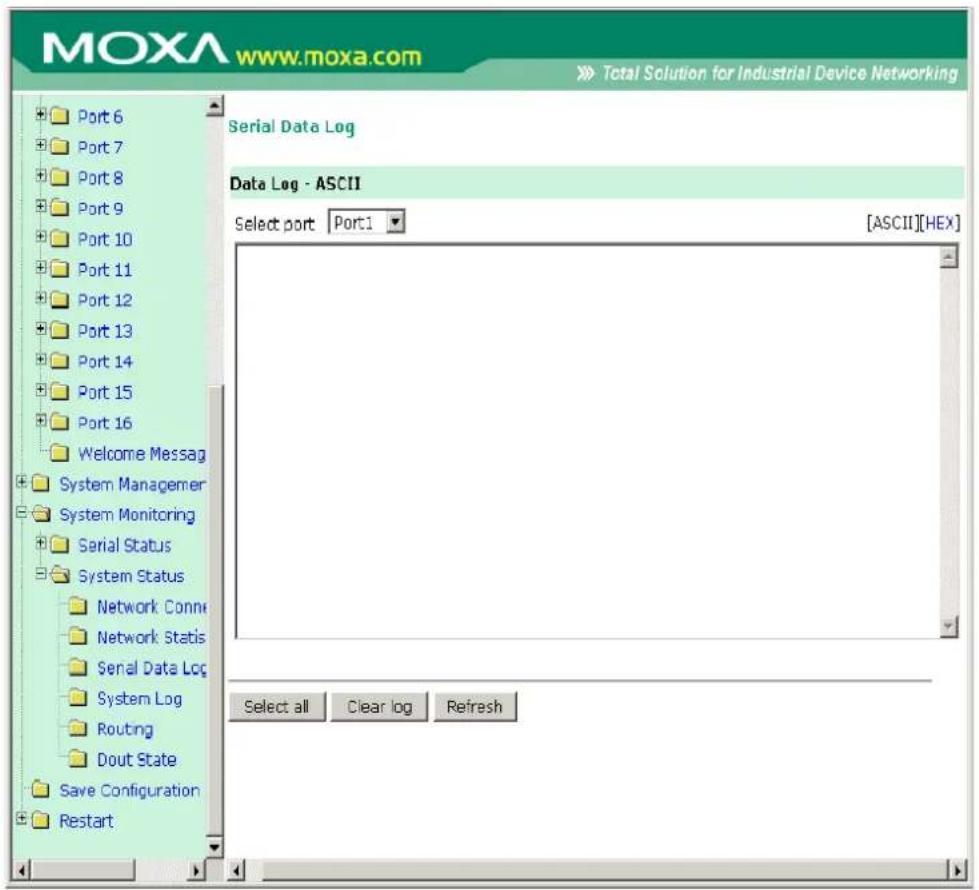Expand the Port 6 tree node
The image size is (979, 890).
click(41, 114)
